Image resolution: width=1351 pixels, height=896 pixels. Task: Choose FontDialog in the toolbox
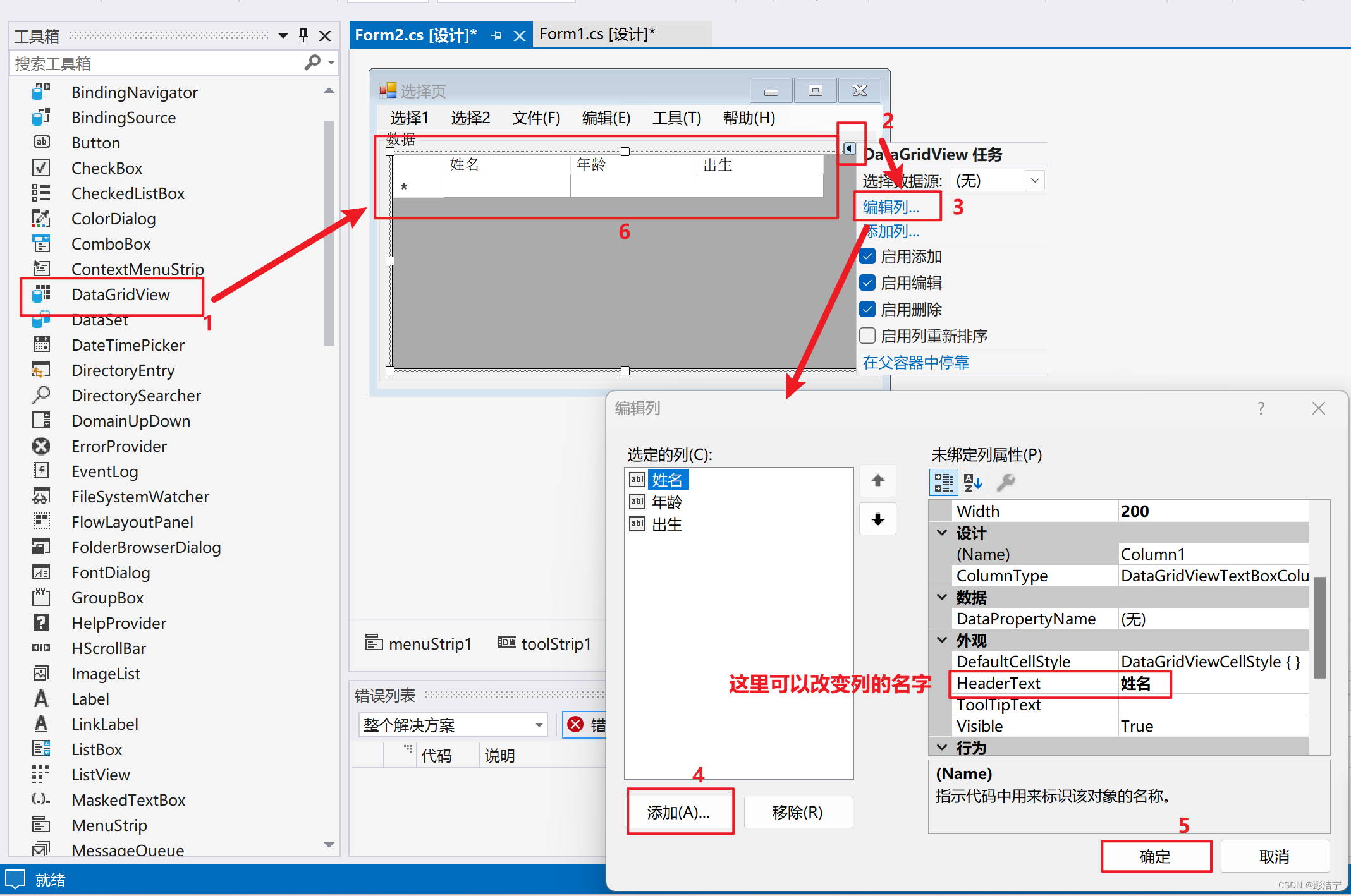111,572
